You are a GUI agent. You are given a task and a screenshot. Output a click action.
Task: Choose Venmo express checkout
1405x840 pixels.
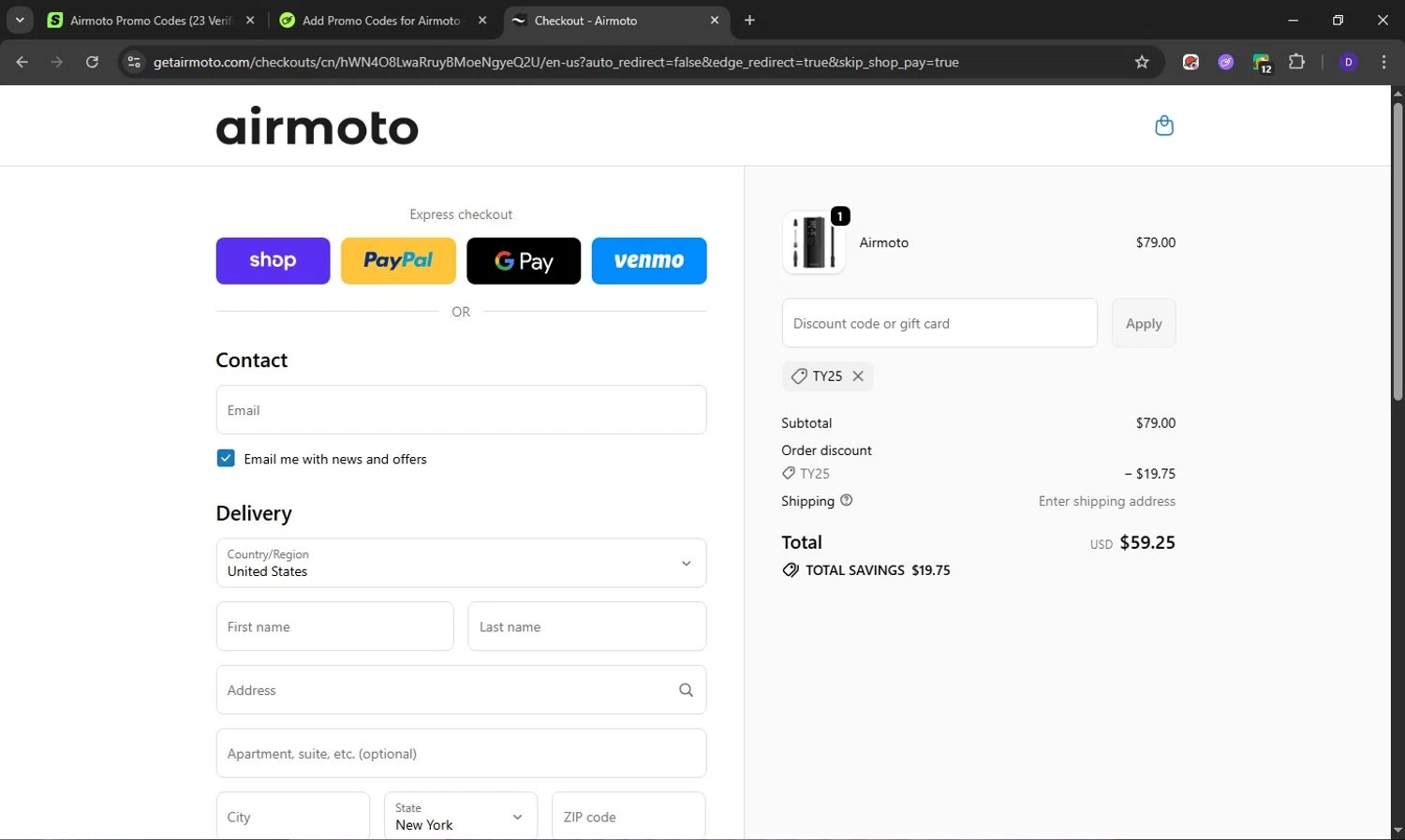(x=649, y=260)
